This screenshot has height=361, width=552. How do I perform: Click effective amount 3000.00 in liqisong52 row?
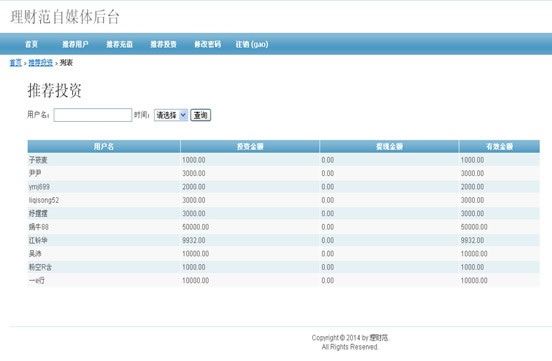[x=472, y=200]
